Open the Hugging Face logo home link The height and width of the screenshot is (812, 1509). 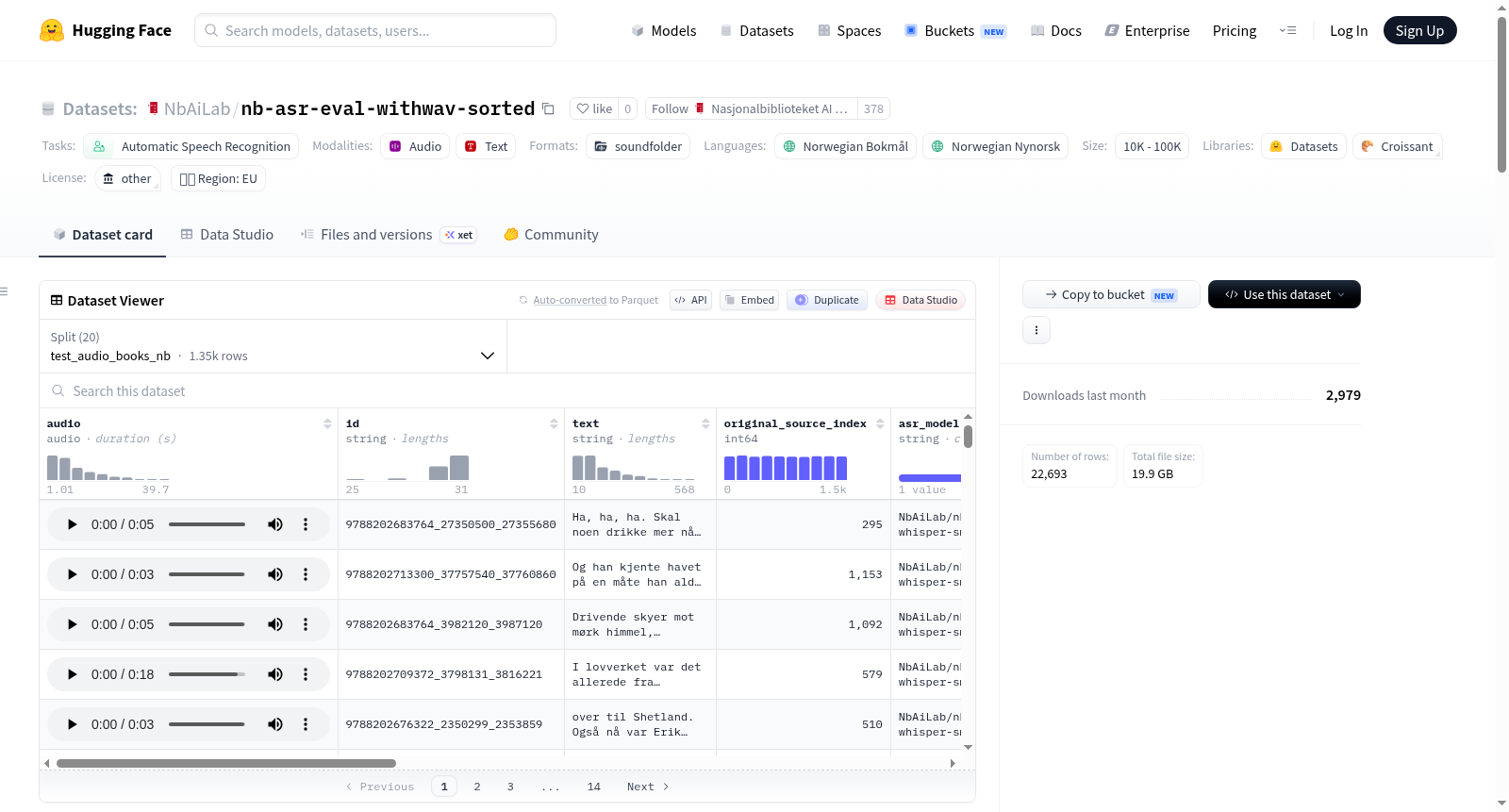pyautogui.click(x=106, y=30)
